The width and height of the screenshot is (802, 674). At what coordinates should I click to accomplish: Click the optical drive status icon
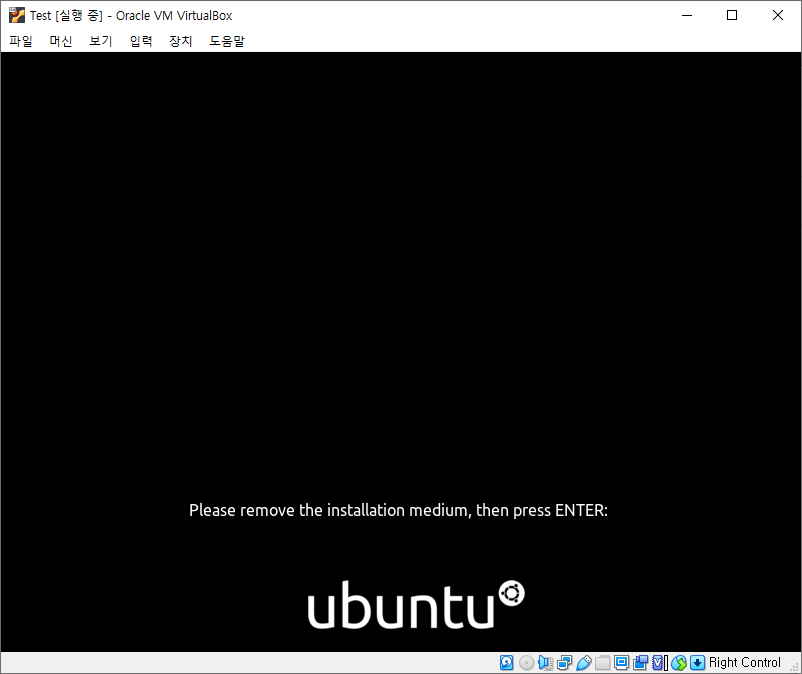pos(526,663)
